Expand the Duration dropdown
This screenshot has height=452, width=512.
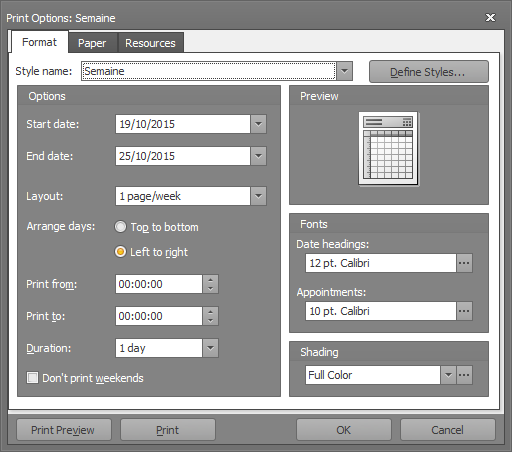210,348
